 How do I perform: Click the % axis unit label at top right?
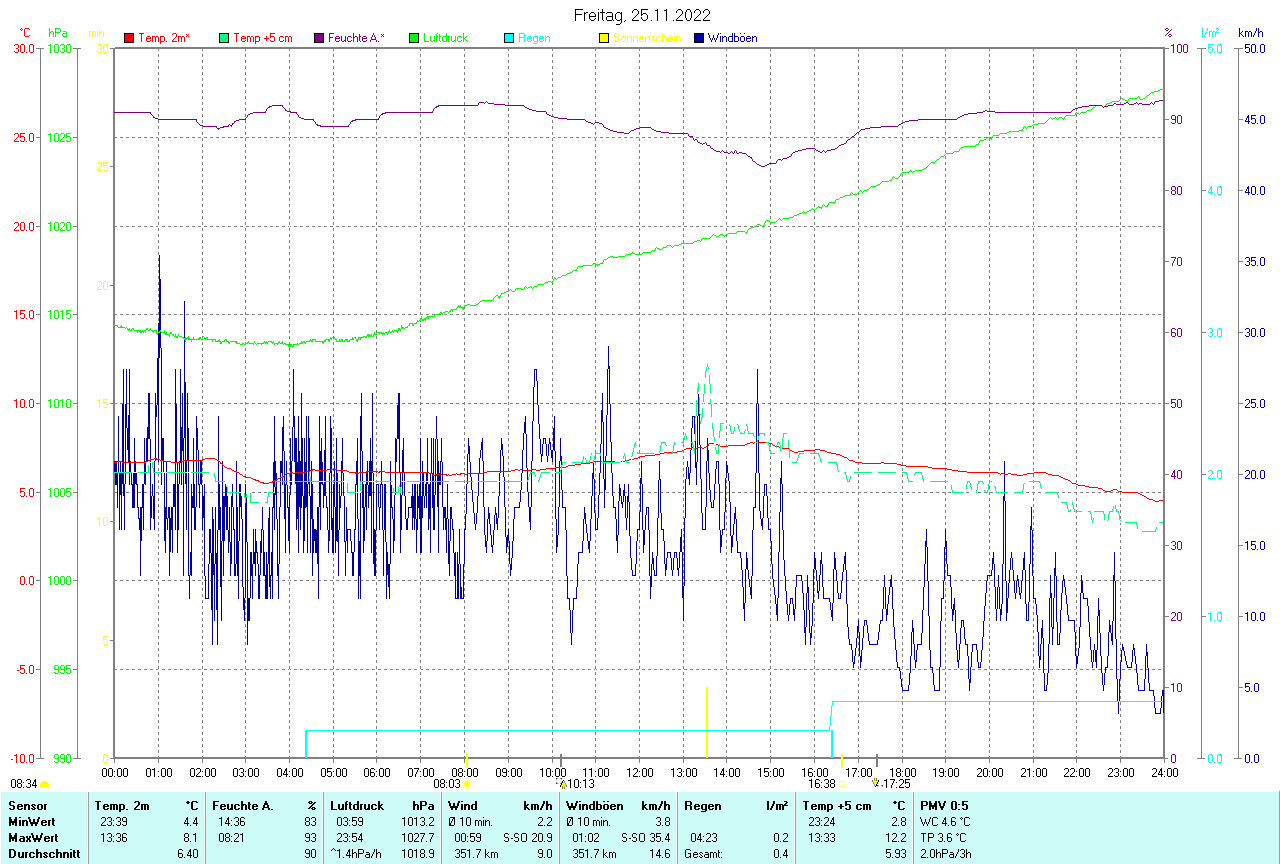pyautogui.click(x=1167, y=33)
